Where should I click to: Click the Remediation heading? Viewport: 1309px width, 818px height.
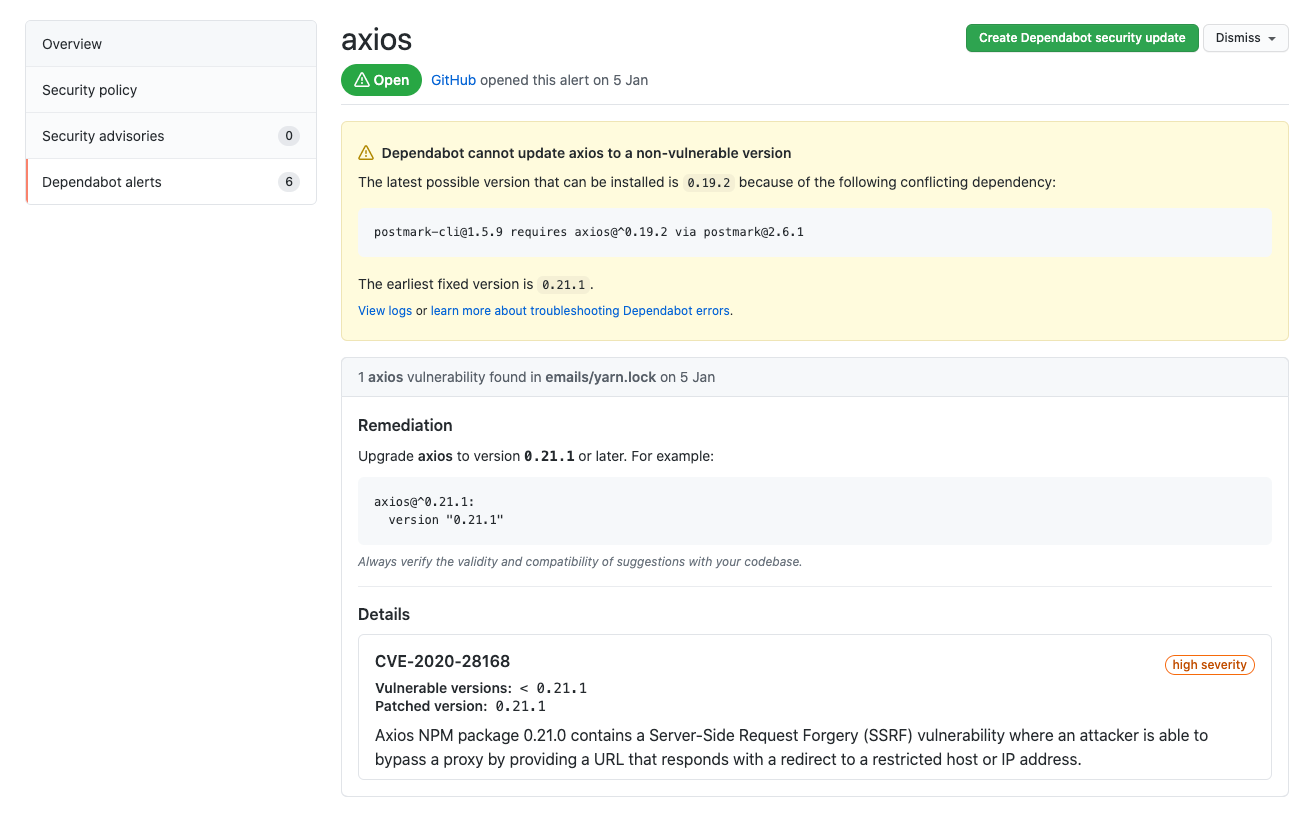click(x=405, y=425)
